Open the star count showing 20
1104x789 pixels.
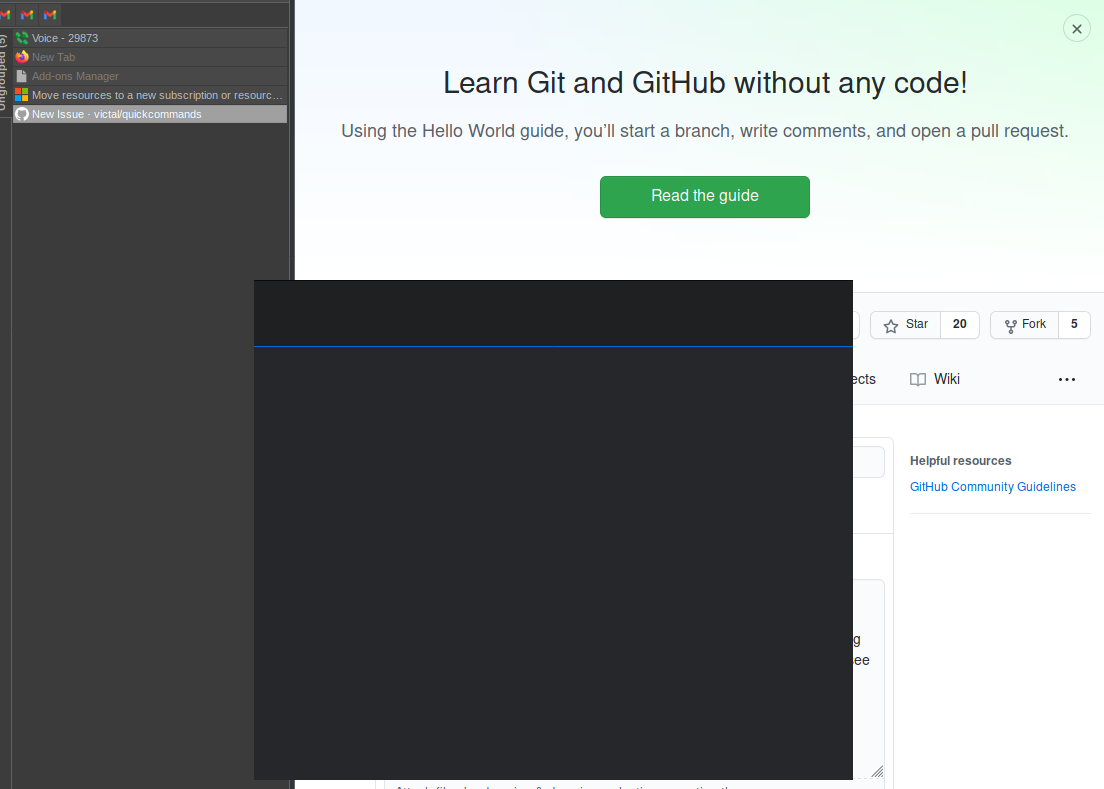tap(959, 324)
